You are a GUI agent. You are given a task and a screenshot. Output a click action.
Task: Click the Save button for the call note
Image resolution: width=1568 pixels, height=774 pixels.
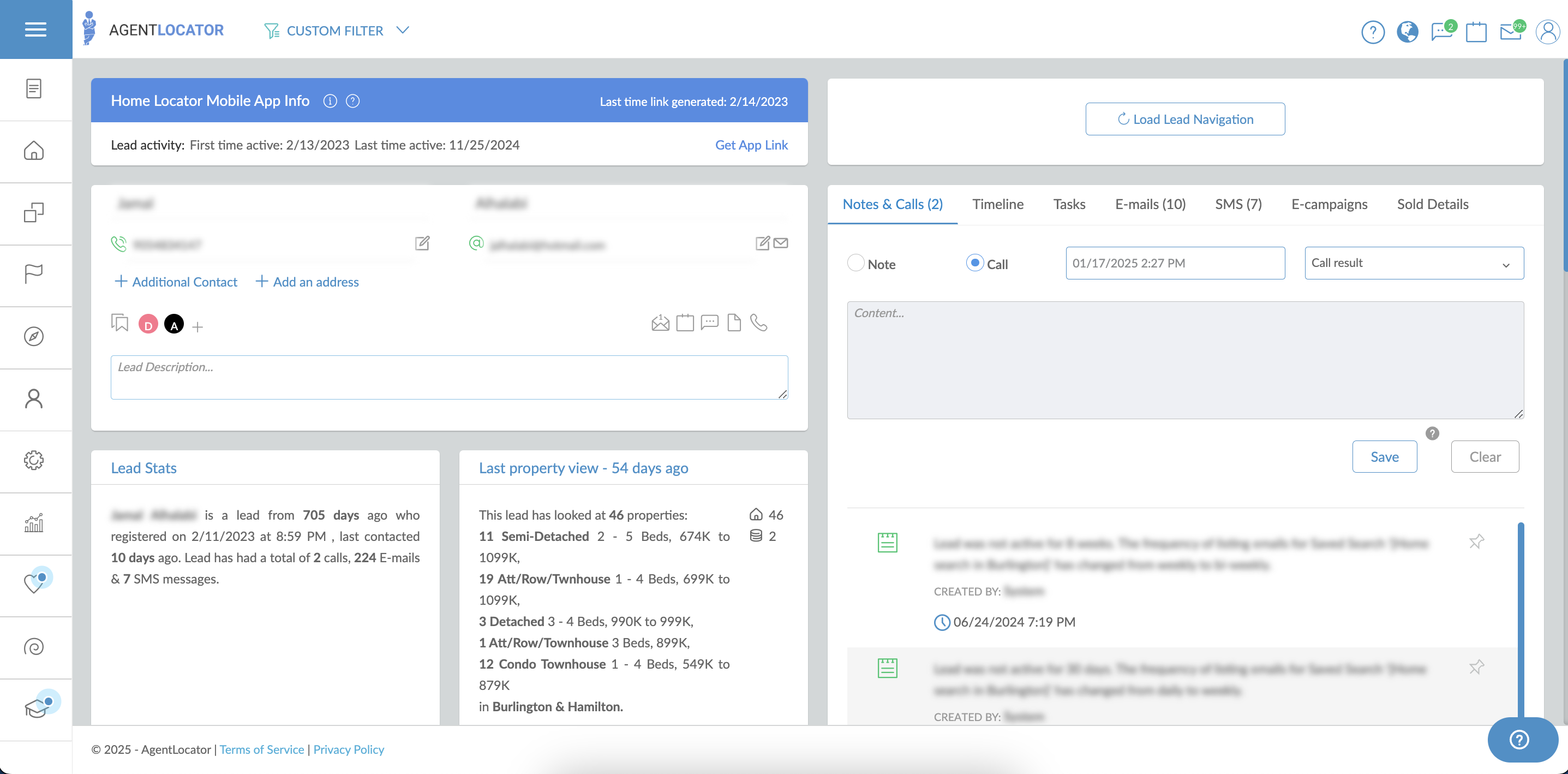pyautogui.click(x=1384, y=456)
